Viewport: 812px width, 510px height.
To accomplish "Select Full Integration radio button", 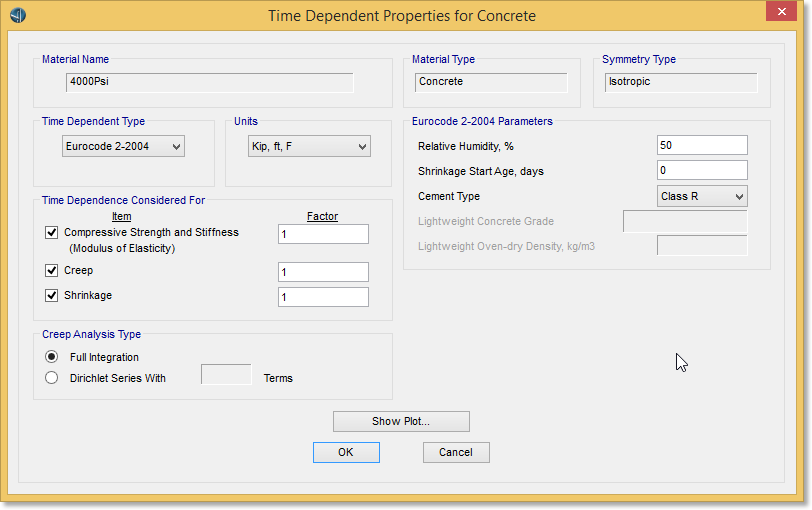I will click(x=52, y=357).
